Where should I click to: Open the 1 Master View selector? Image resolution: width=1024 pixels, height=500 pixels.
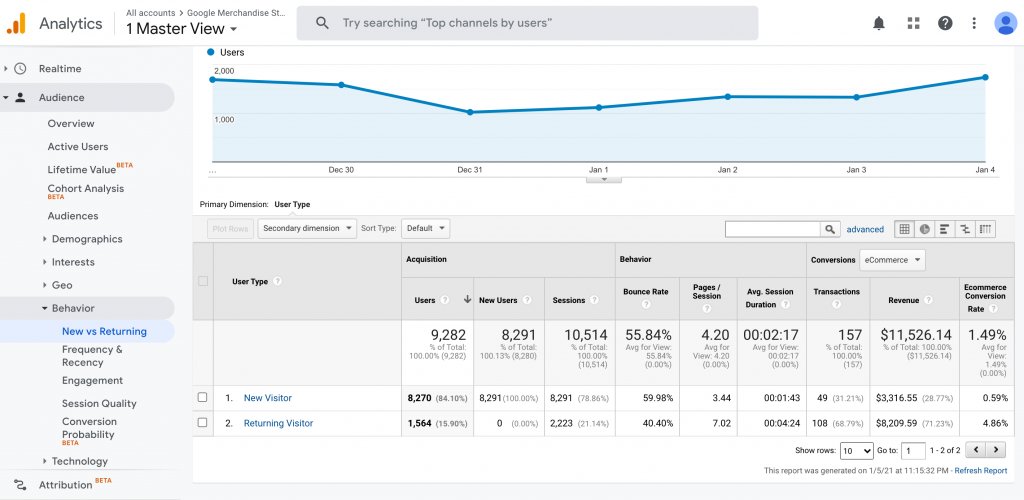click(x=182, y=29)
